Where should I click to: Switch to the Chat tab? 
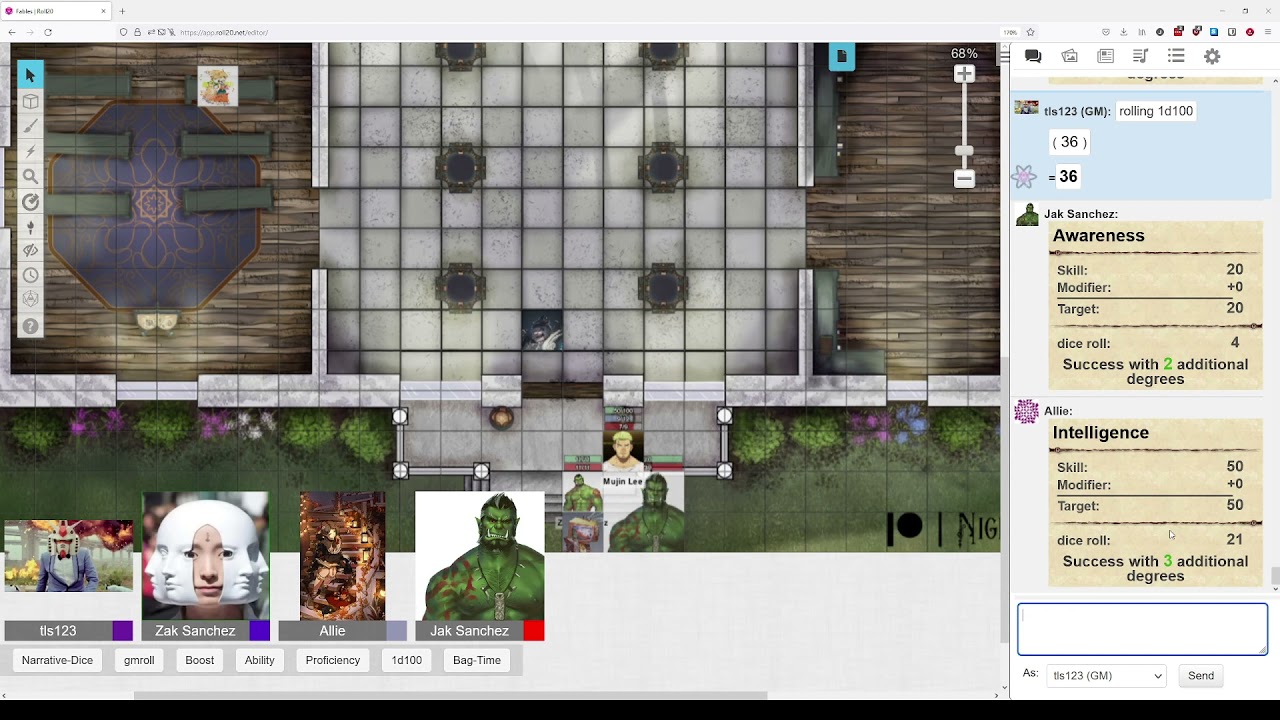pyautogui.click(x=1033, y=57)
